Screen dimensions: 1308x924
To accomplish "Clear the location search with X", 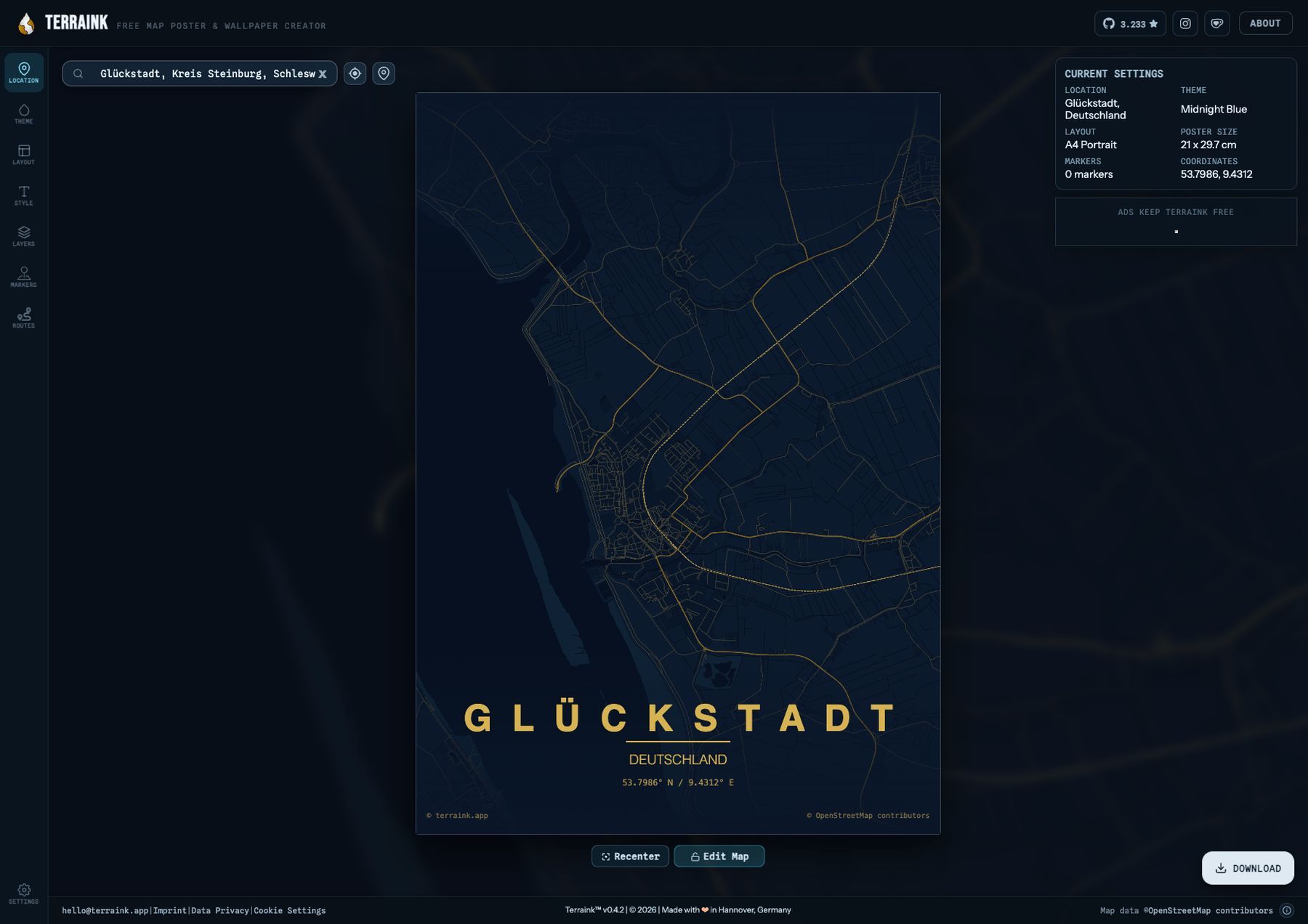I will pyautogui.click(x=323, y=74).
